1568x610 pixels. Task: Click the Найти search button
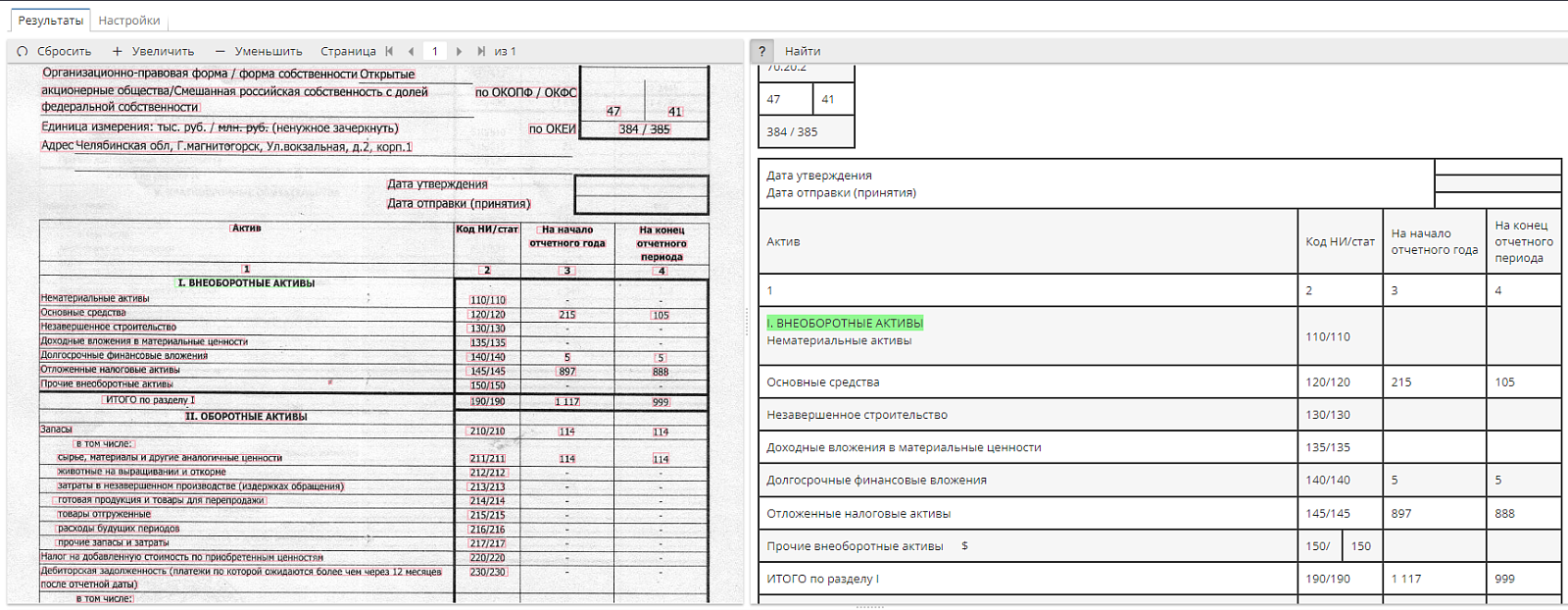pyautogui.click(x=803, y=51)
